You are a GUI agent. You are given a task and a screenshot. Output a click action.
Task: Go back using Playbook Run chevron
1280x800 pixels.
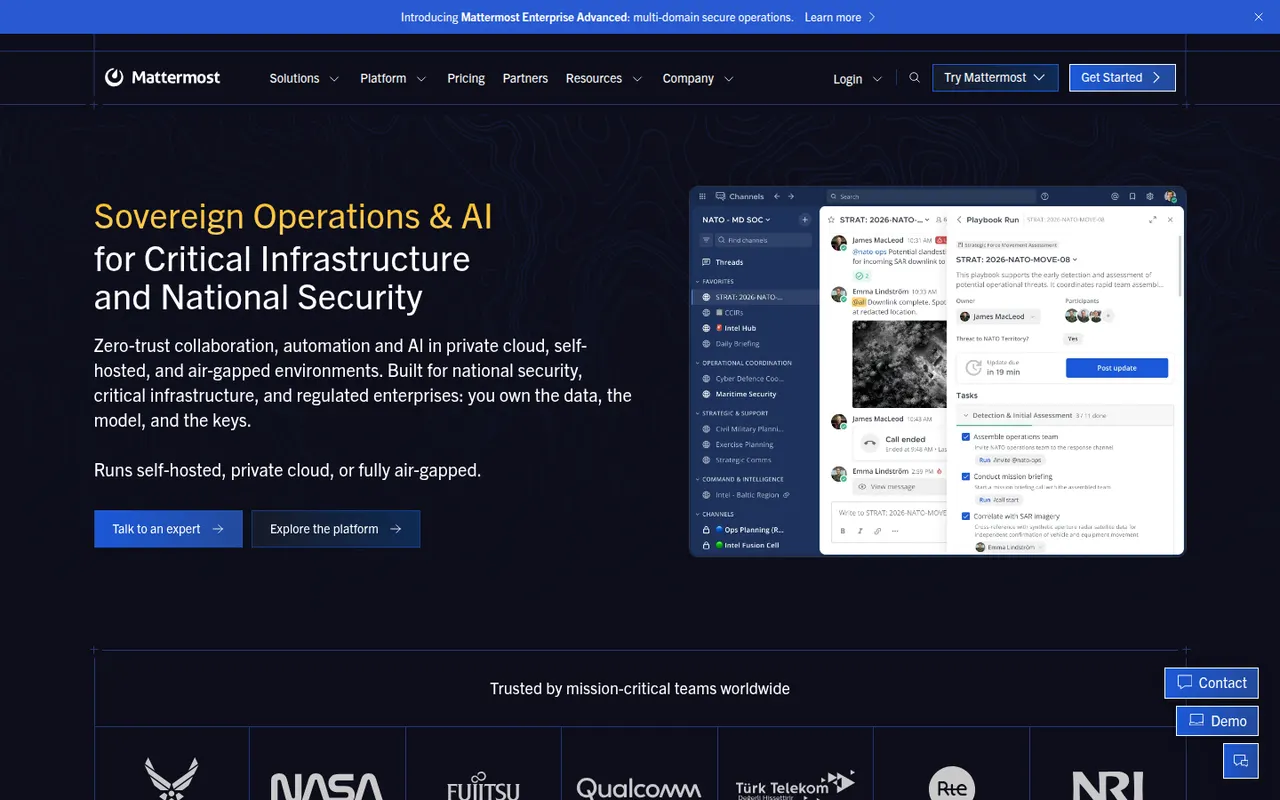[x=958, y=219]
